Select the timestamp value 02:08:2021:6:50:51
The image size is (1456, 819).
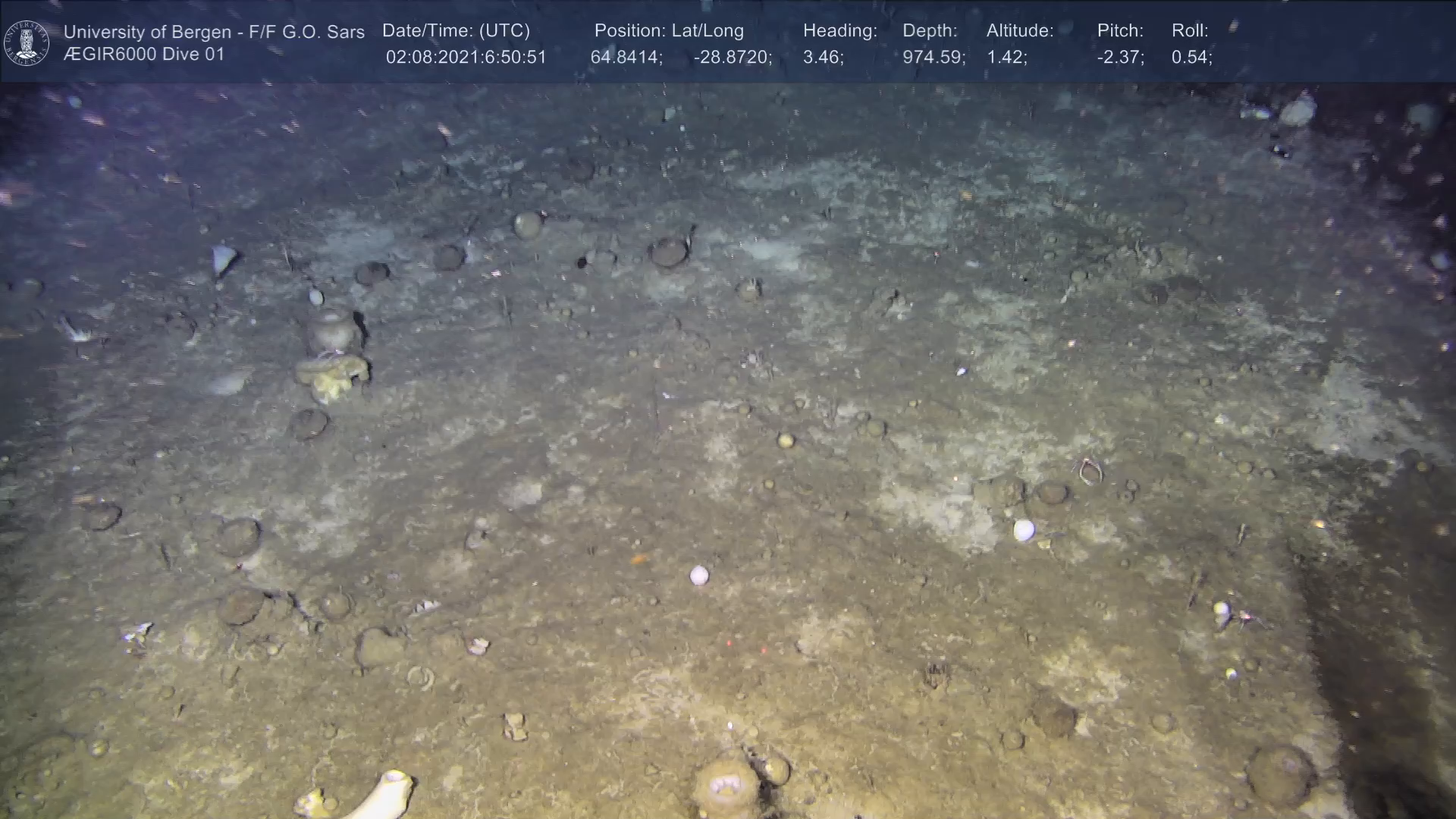466,58
